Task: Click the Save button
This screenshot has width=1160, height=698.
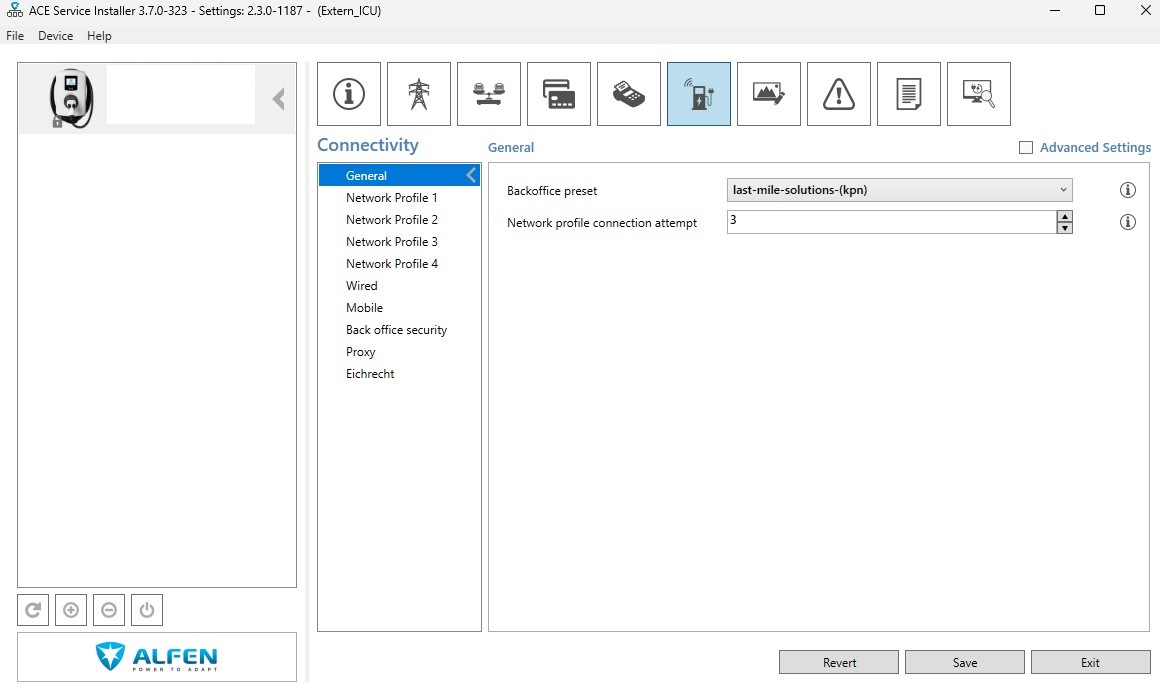Action: (x=965, y=663)
